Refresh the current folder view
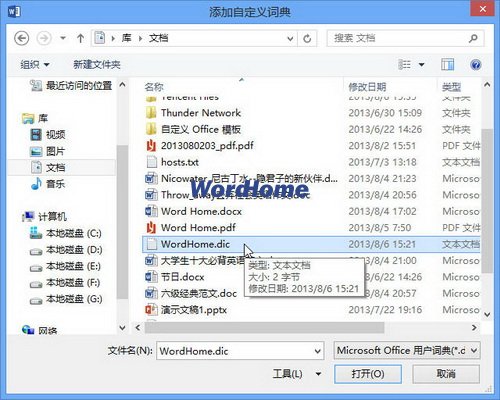The image size is (500, 400). (x=307, y=39)
